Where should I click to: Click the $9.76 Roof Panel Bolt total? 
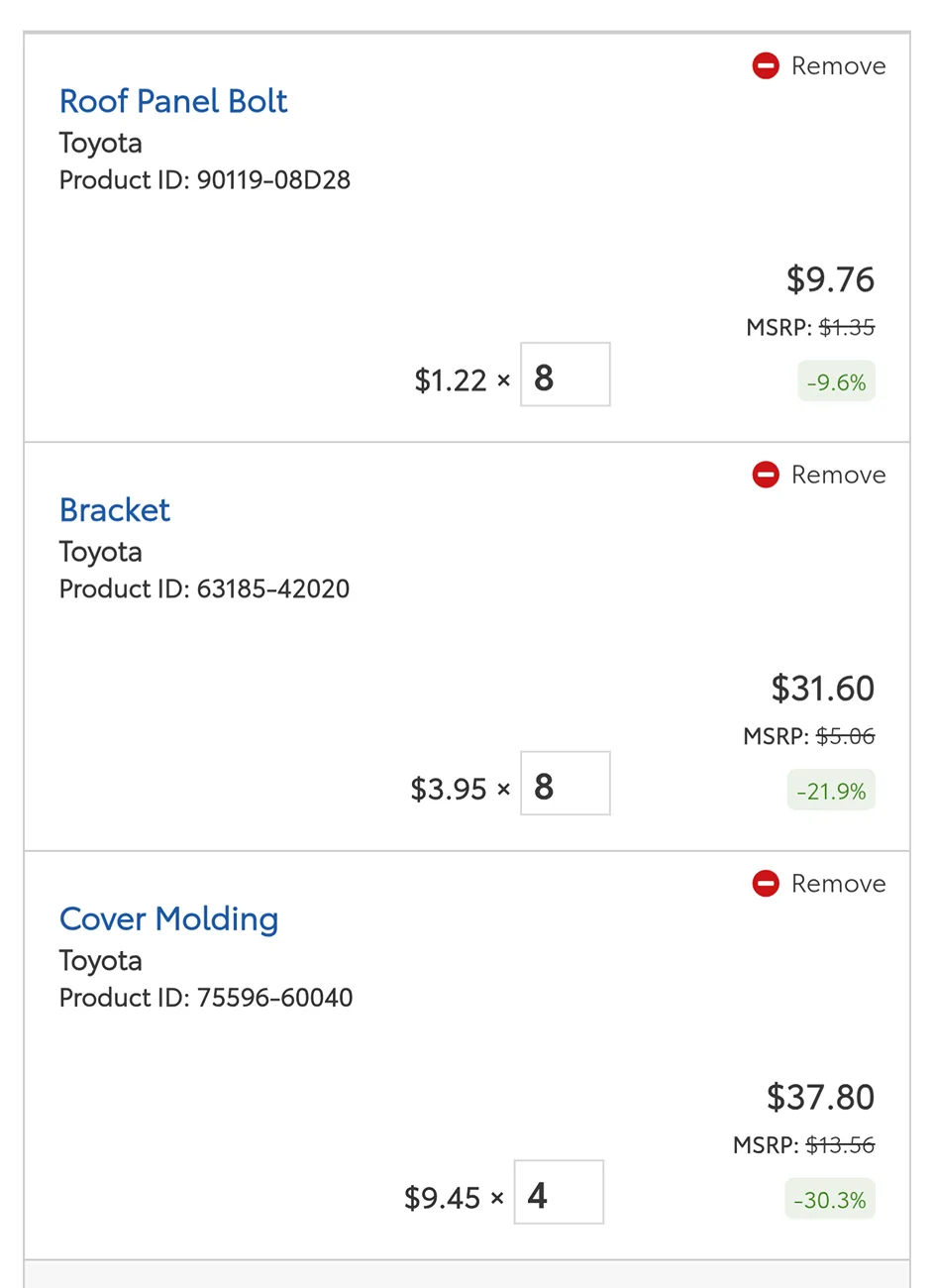pyautogui.click(x=830, y=279)
